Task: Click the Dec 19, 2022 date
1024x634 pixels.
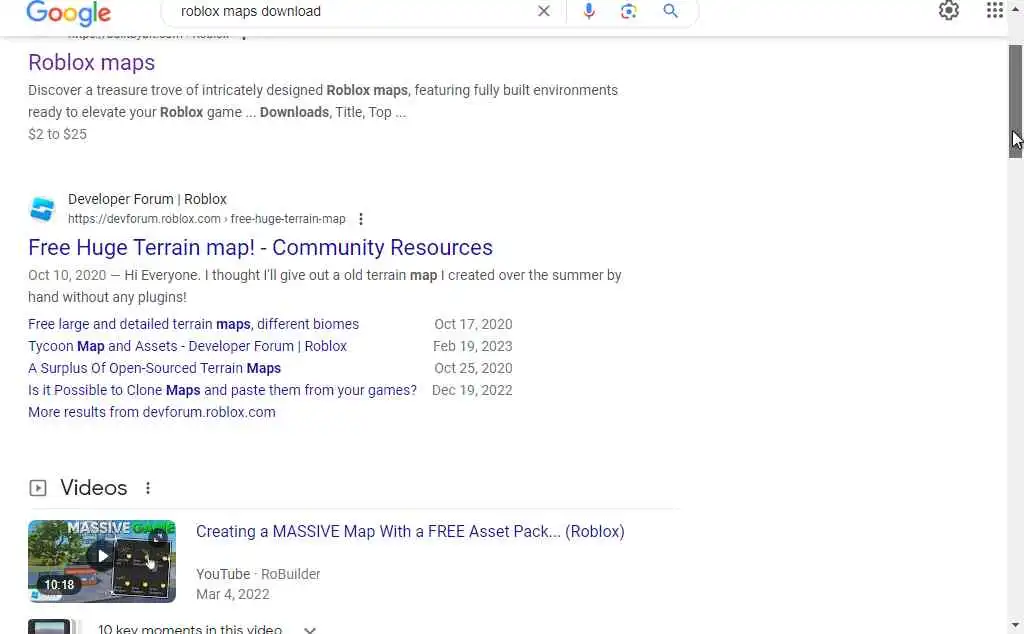Action: coord(472,390)
